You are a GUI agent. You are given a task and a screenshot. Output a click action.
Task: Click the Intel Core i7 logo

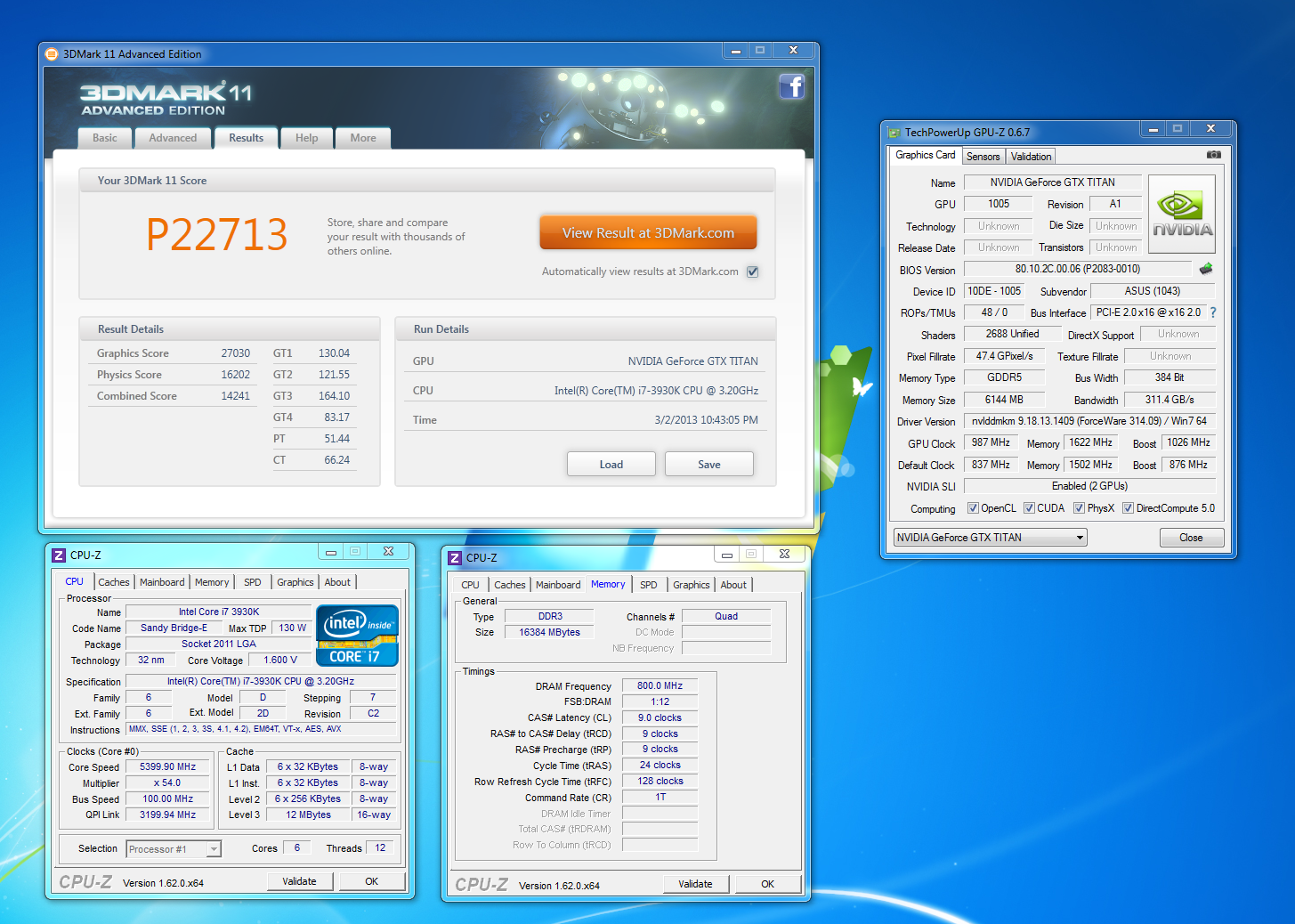(357, 636)
